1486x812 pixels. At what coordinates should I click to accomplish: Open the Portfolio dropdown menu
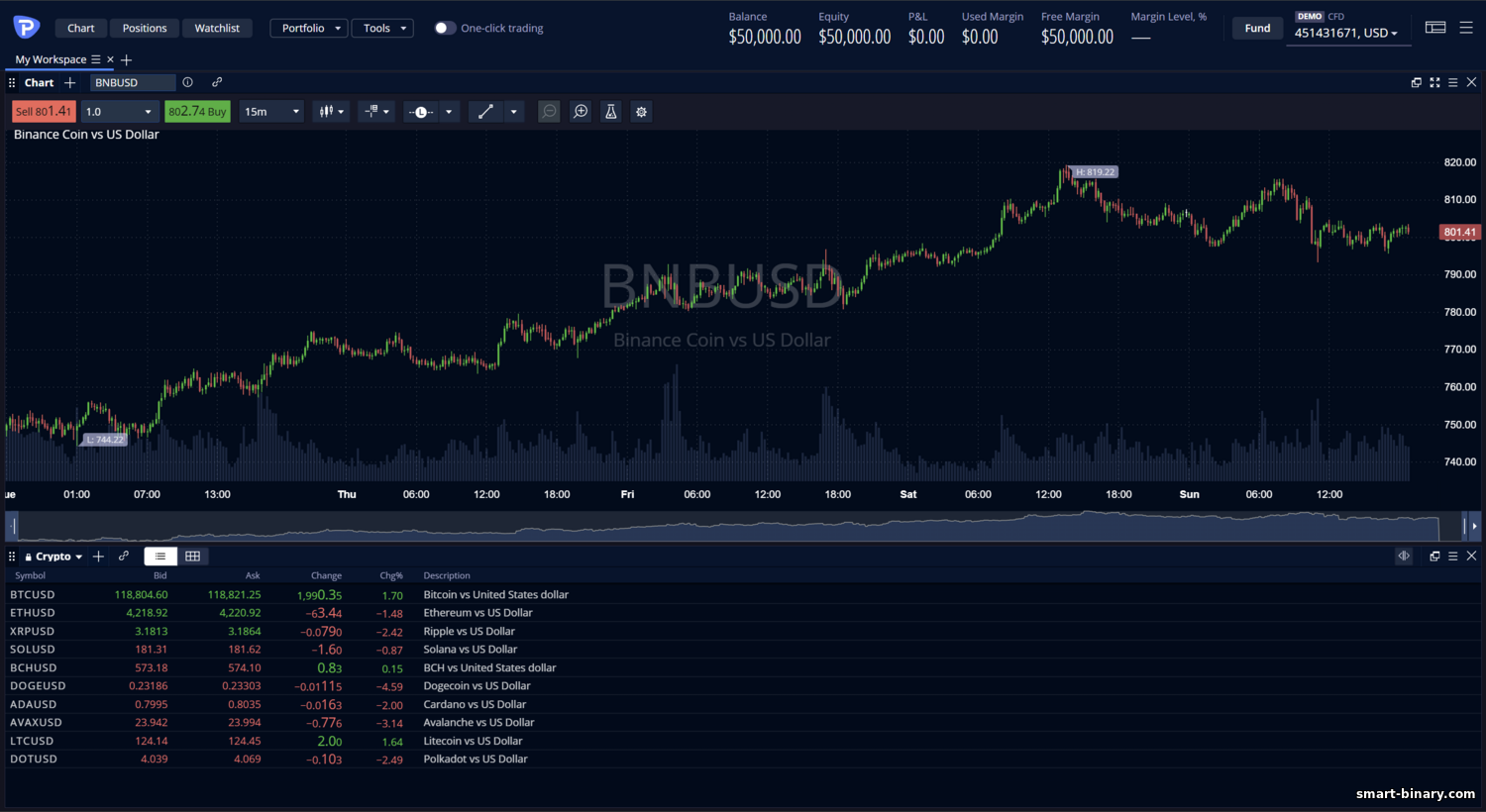point(308,28)
